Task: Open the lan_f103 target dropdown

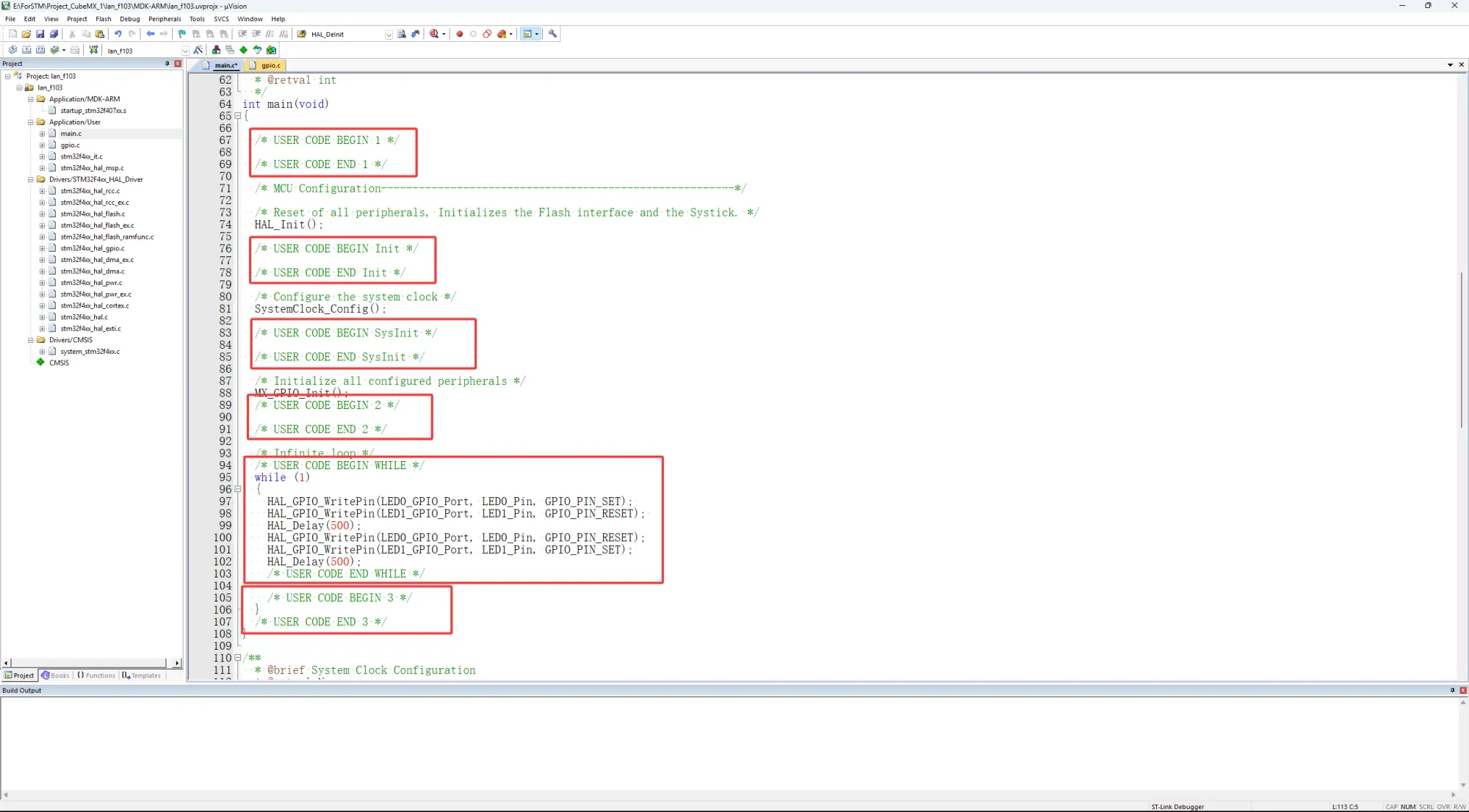Action: [185, 51]
